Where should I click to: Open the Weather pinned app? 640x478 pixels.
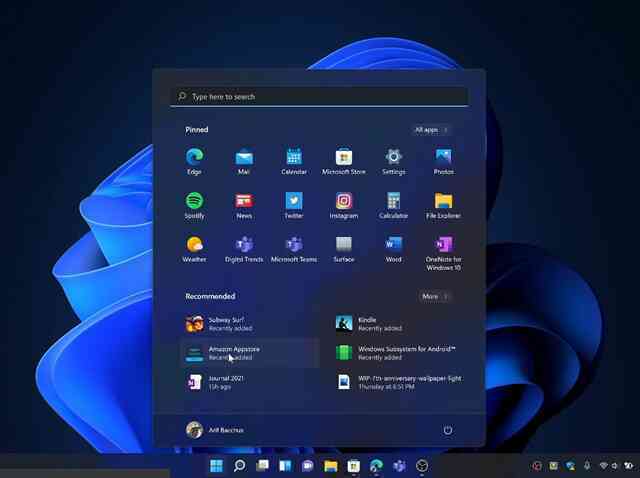pyautogui.click(x=194, y=249)
